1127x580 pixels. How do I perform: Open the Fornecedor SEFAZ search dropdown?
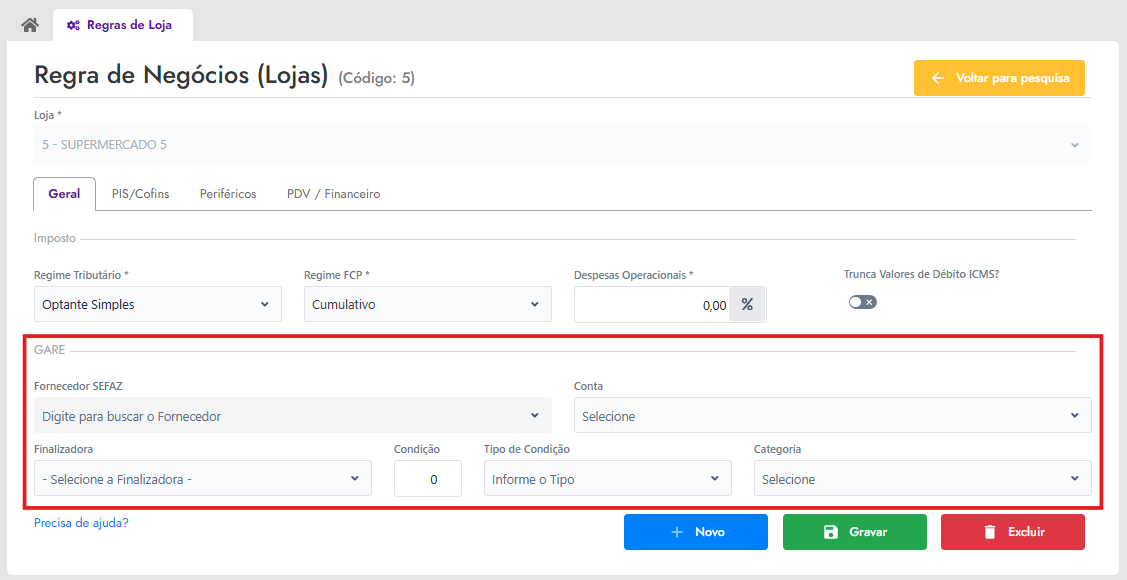(293, 415)
